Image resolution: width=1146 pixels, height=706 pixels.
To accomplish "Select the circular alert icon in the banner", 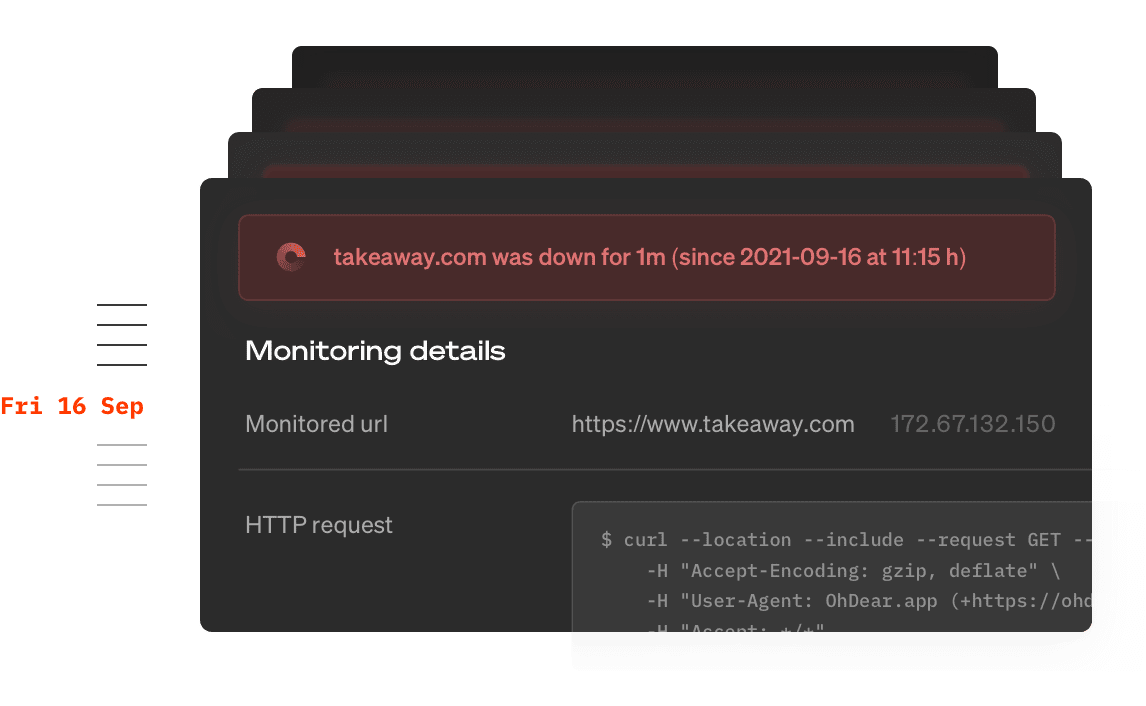I will 290,257.
